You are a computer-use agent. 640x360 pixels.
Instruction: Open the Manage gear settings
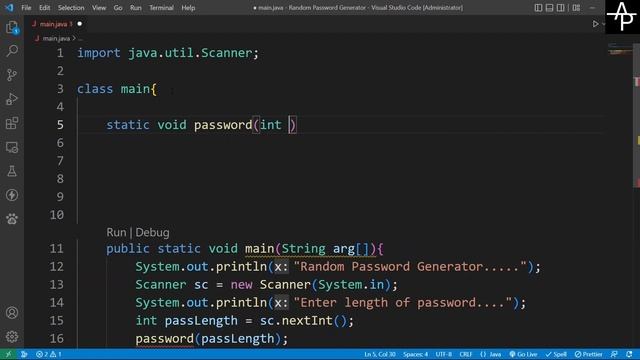[x=12, y=337]
